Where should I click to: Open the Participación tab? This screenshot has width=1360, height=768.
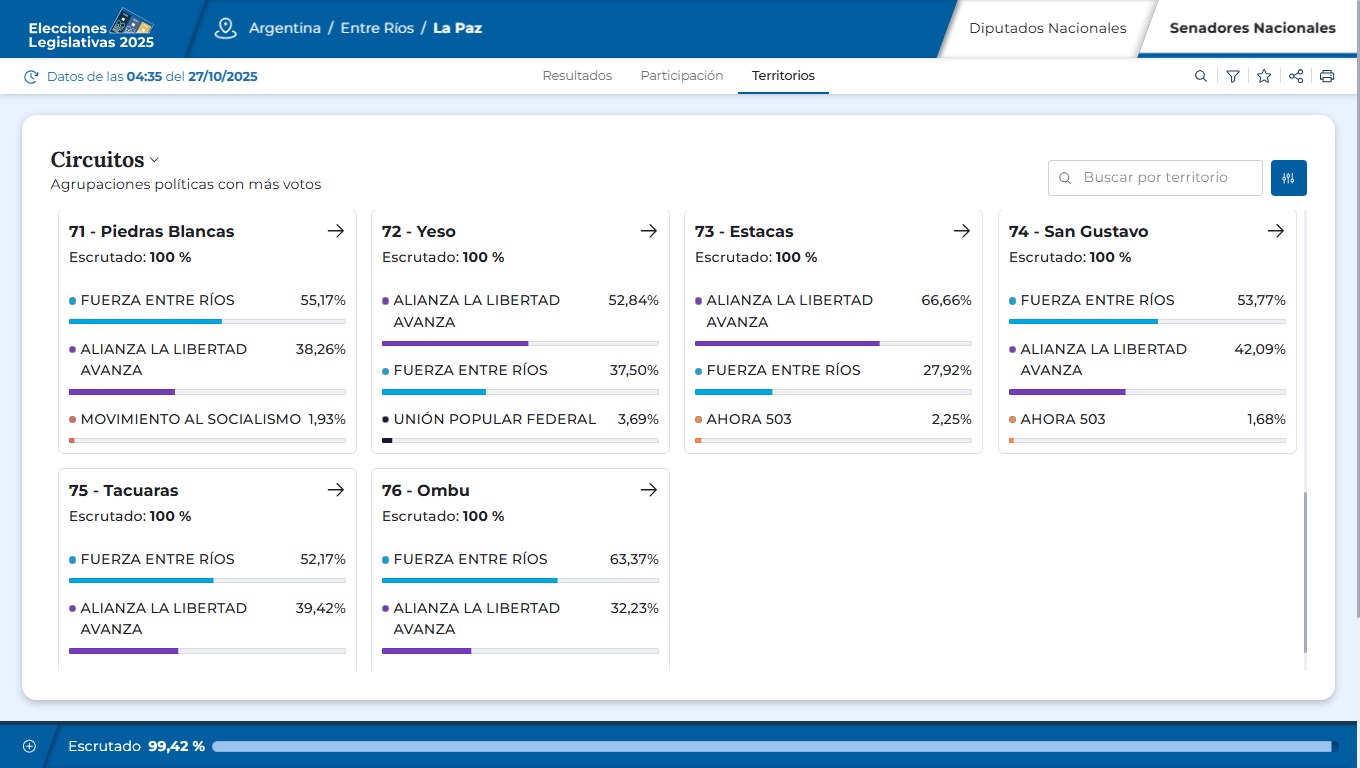coord(682,76)
